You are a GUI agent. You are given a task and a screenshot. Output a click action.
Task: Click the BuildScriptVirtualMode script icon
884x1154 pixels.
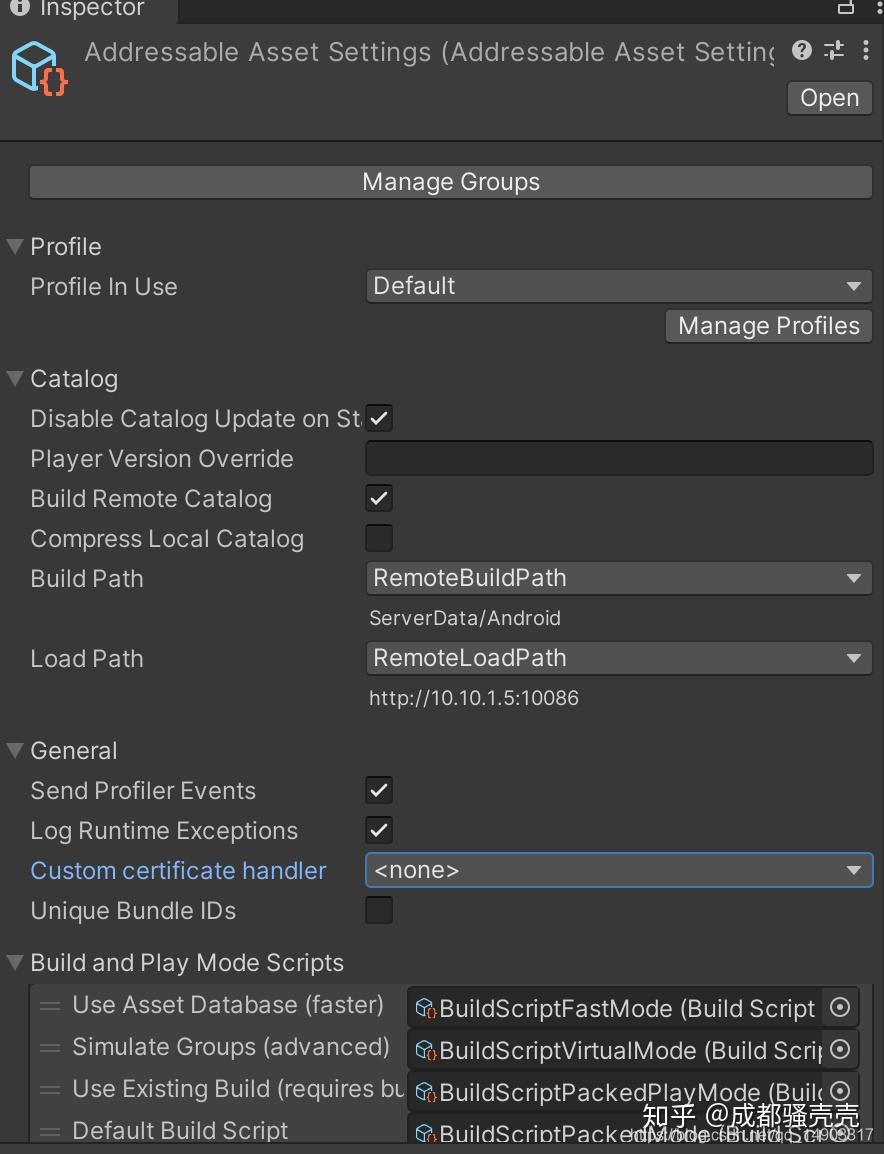(x=426, y=1050)
